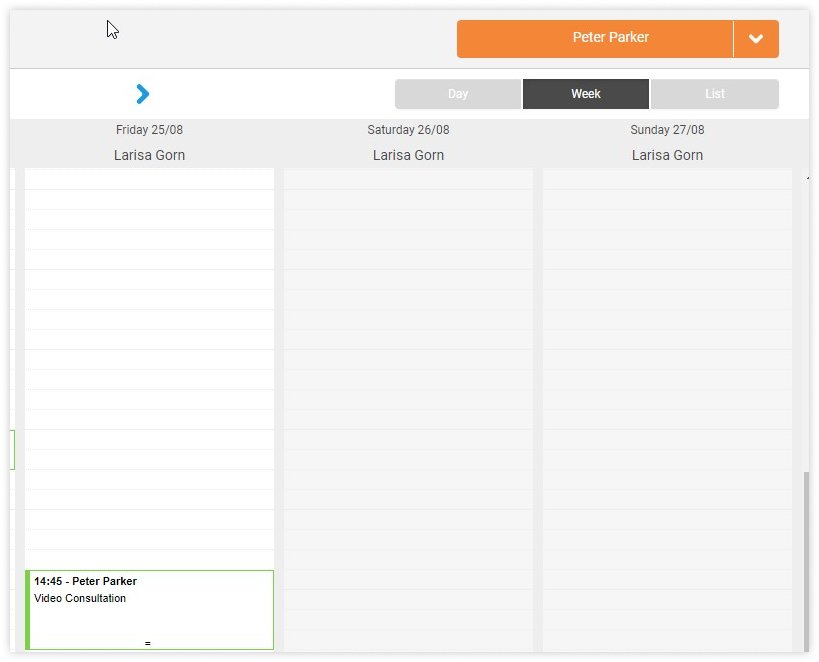
Task: Select Larisa Gorn under Saturday 26/08
Action: (x=408, y=155)
